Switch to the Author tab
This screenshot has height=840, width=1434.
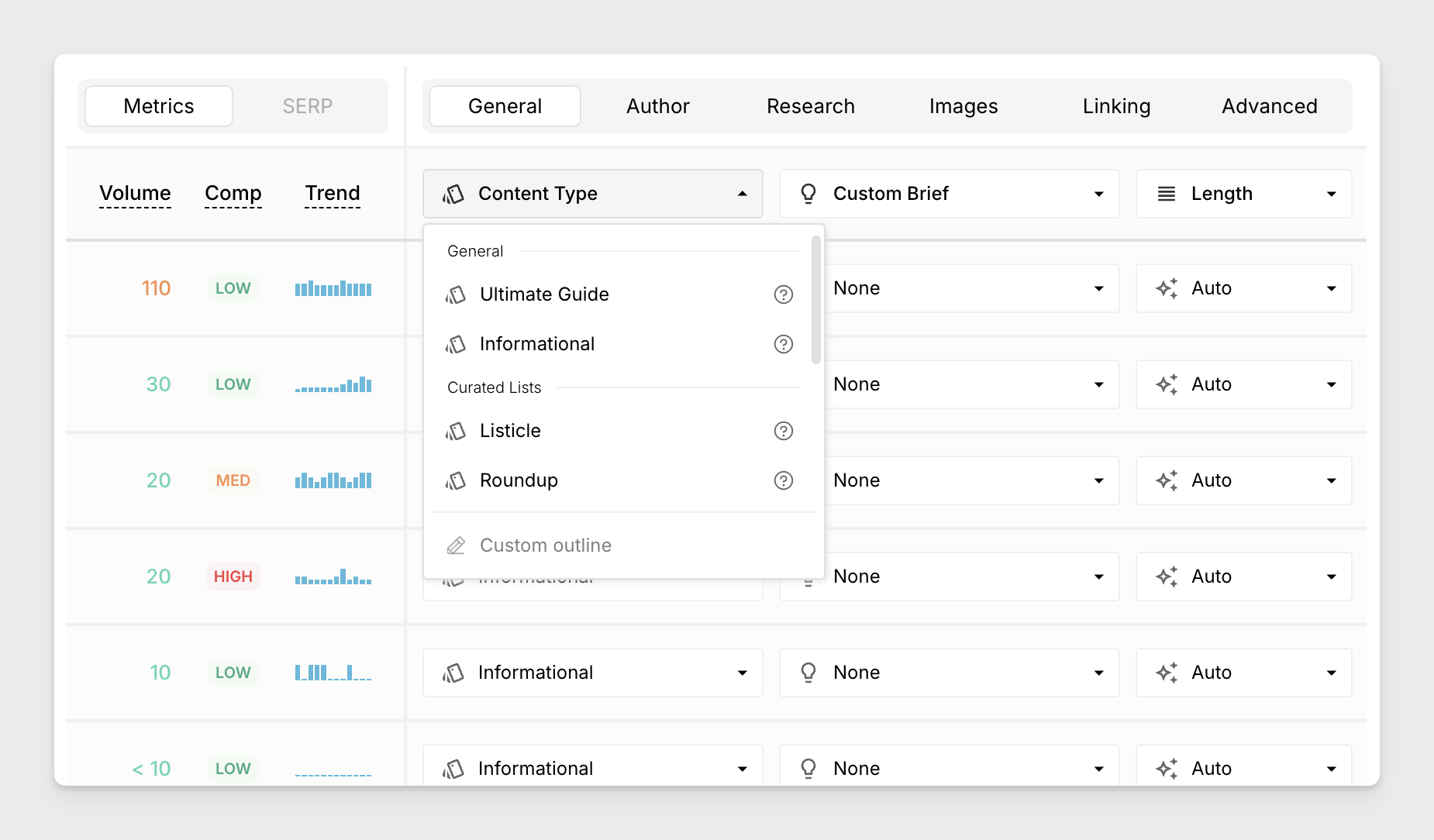tap(657, 106)
